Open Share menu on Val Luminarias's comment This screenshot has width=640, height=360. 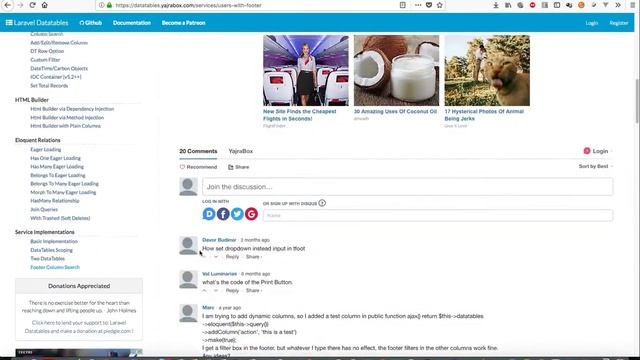click(253, 291)
